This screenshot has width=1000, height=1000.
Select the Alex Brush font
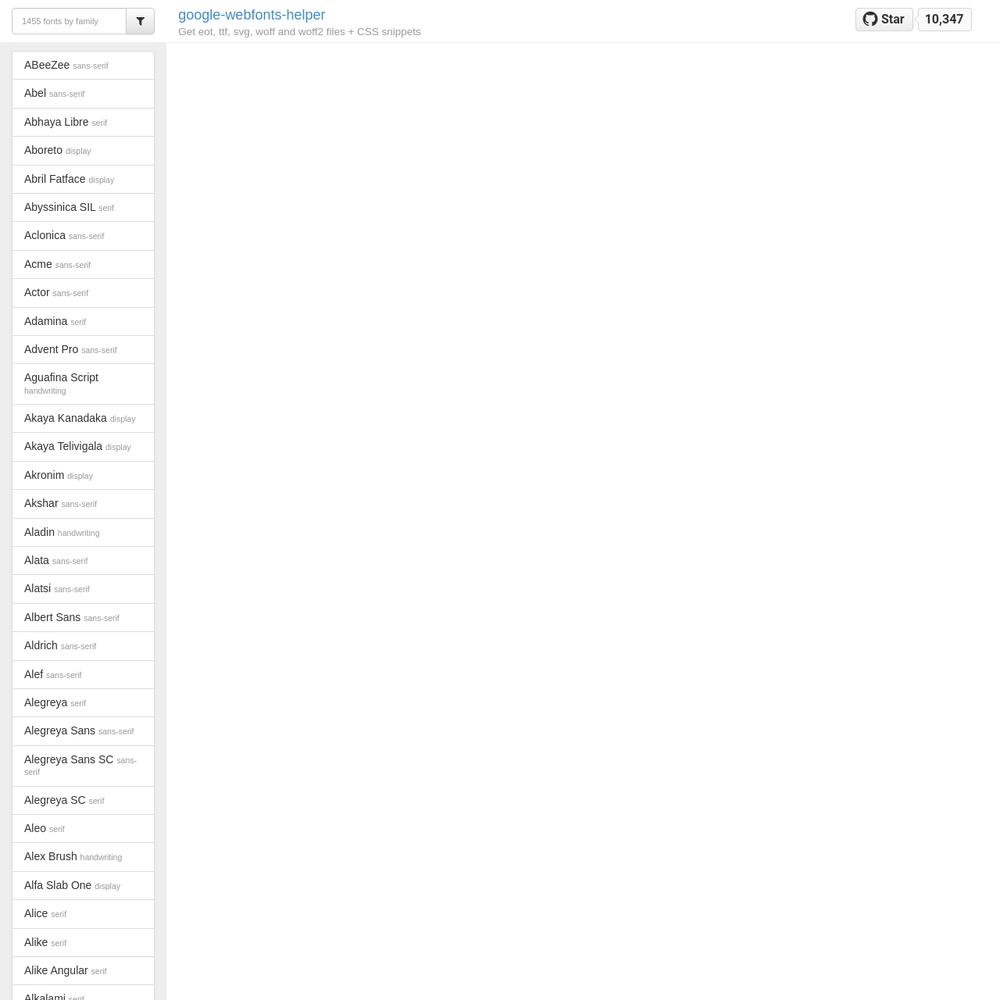pos(83,857)
